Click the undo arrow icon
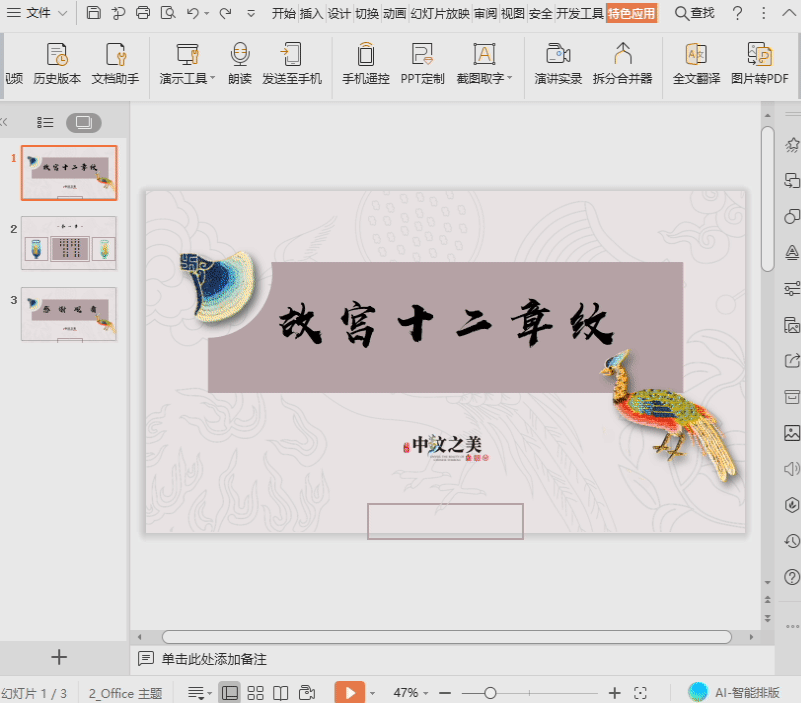801x703 pixels. (x=193, y=13)
